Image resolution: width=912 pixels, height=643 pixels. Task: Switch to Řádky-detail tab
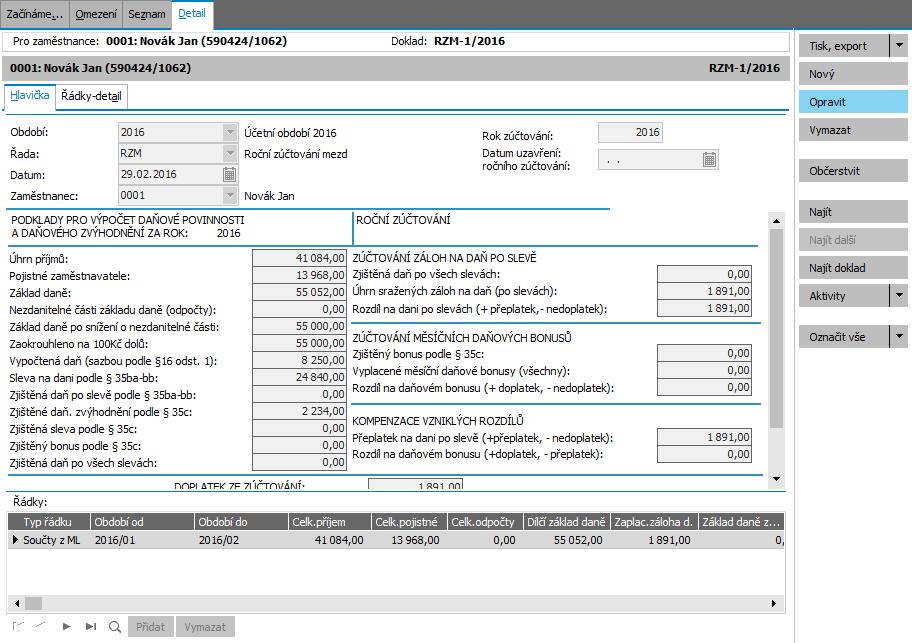click(91, 97)
